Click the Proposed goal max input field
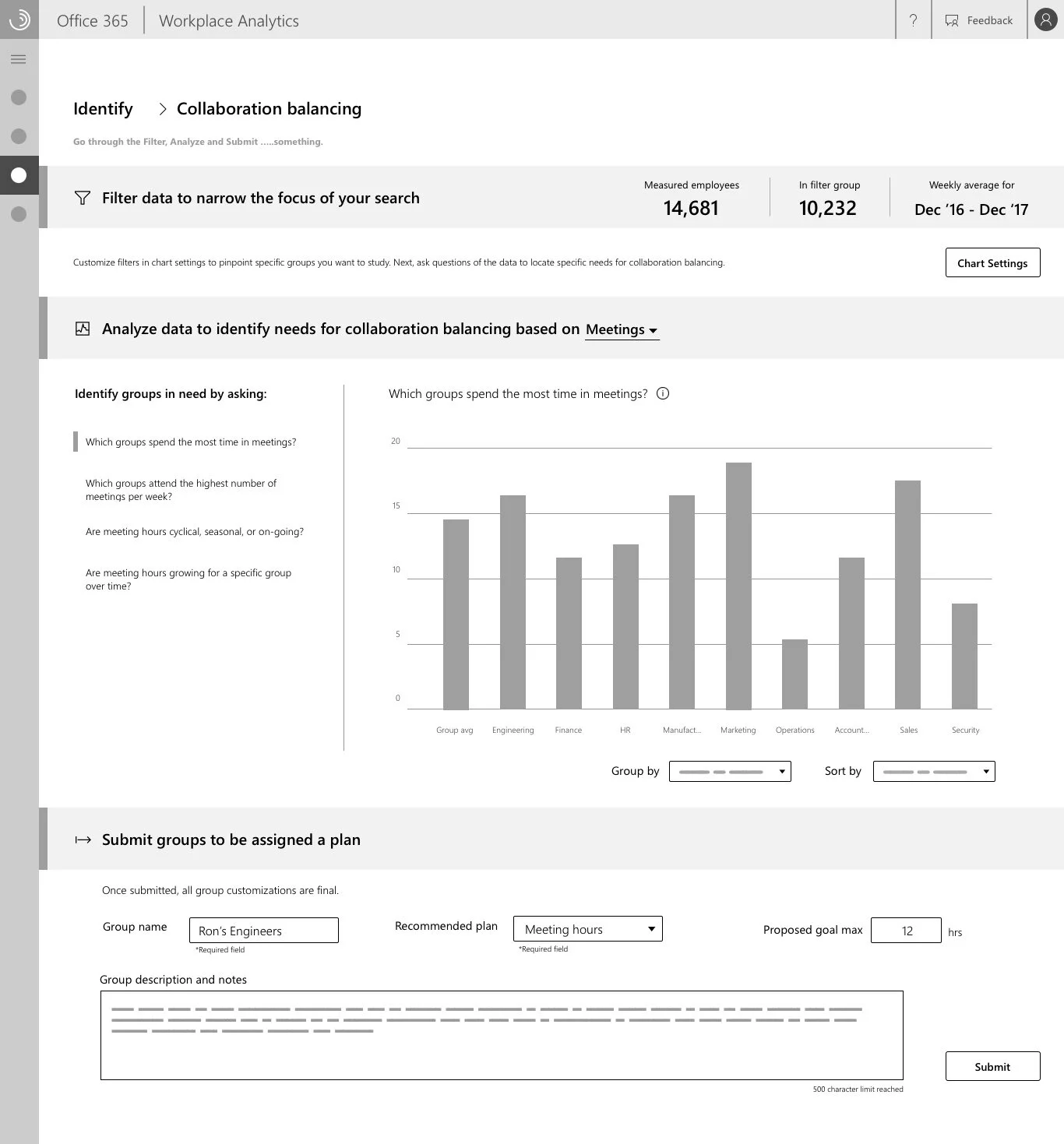This screenshot has height=1144, width=1064. click(906, 930)
